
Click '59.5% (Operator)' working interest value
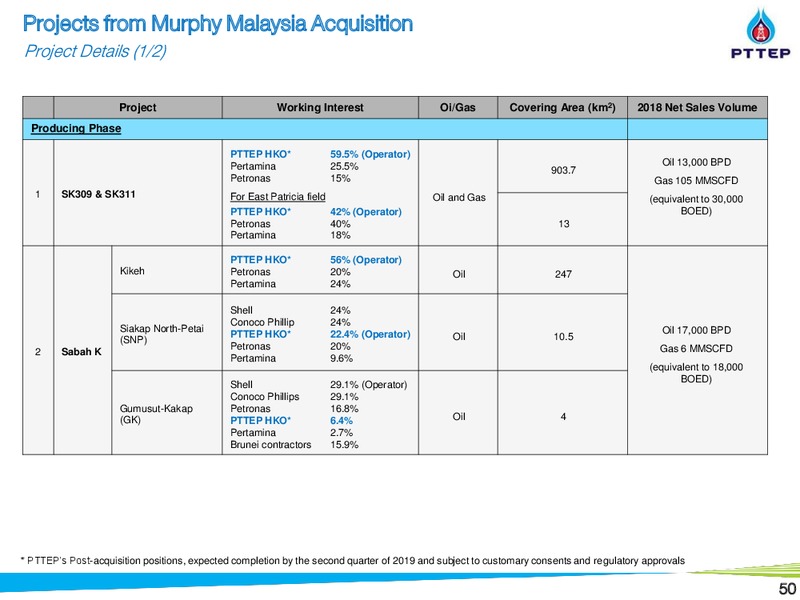pyautogui.click(x=370, y=154)
